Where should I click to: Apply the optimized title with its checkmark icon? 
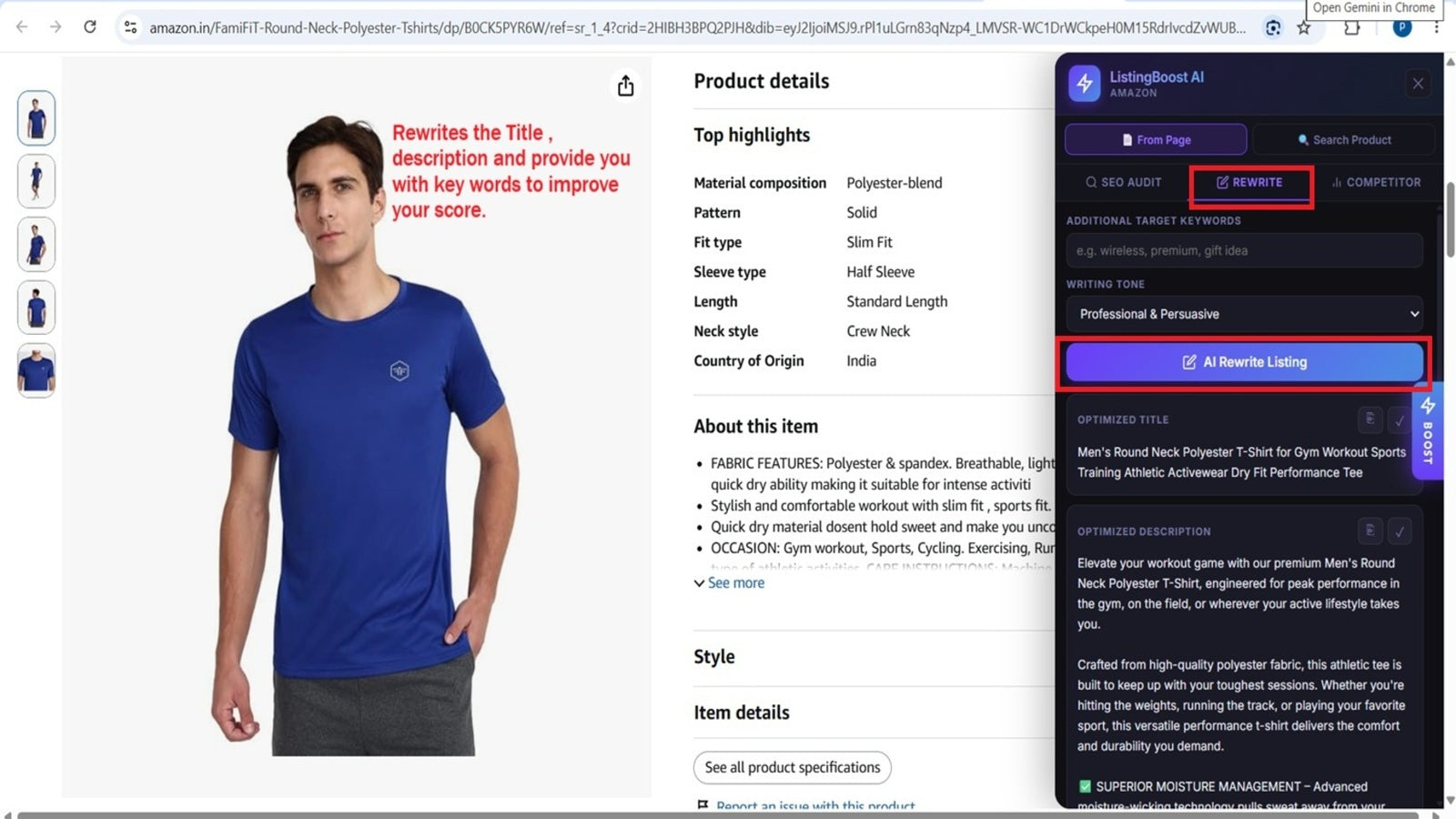pos(1400,420)
